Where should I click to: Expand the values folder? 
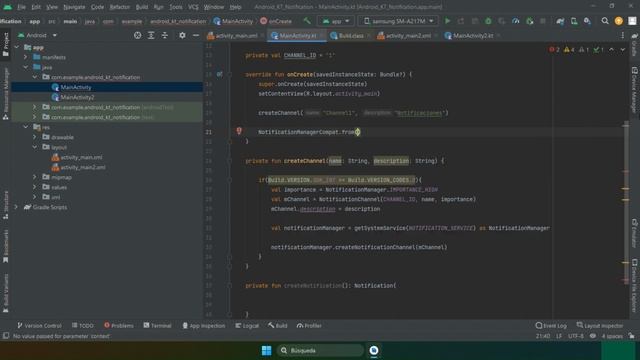(x=35, y=187)
